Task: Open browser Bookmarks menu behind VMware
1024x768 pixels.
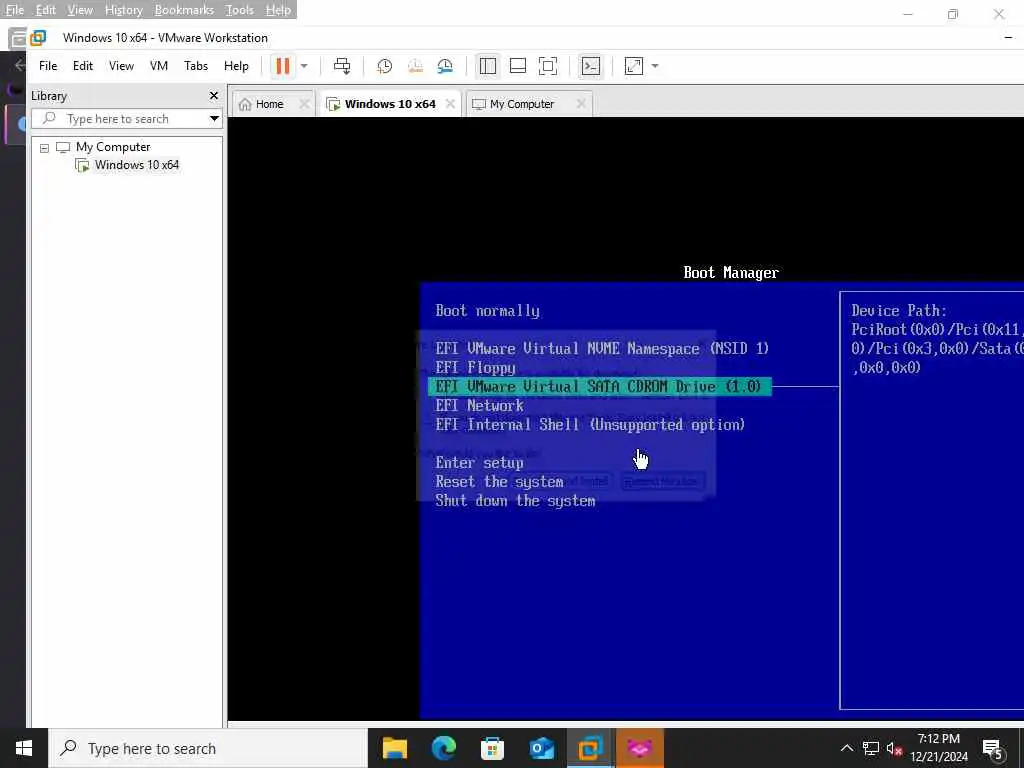Action: point(184,10)
